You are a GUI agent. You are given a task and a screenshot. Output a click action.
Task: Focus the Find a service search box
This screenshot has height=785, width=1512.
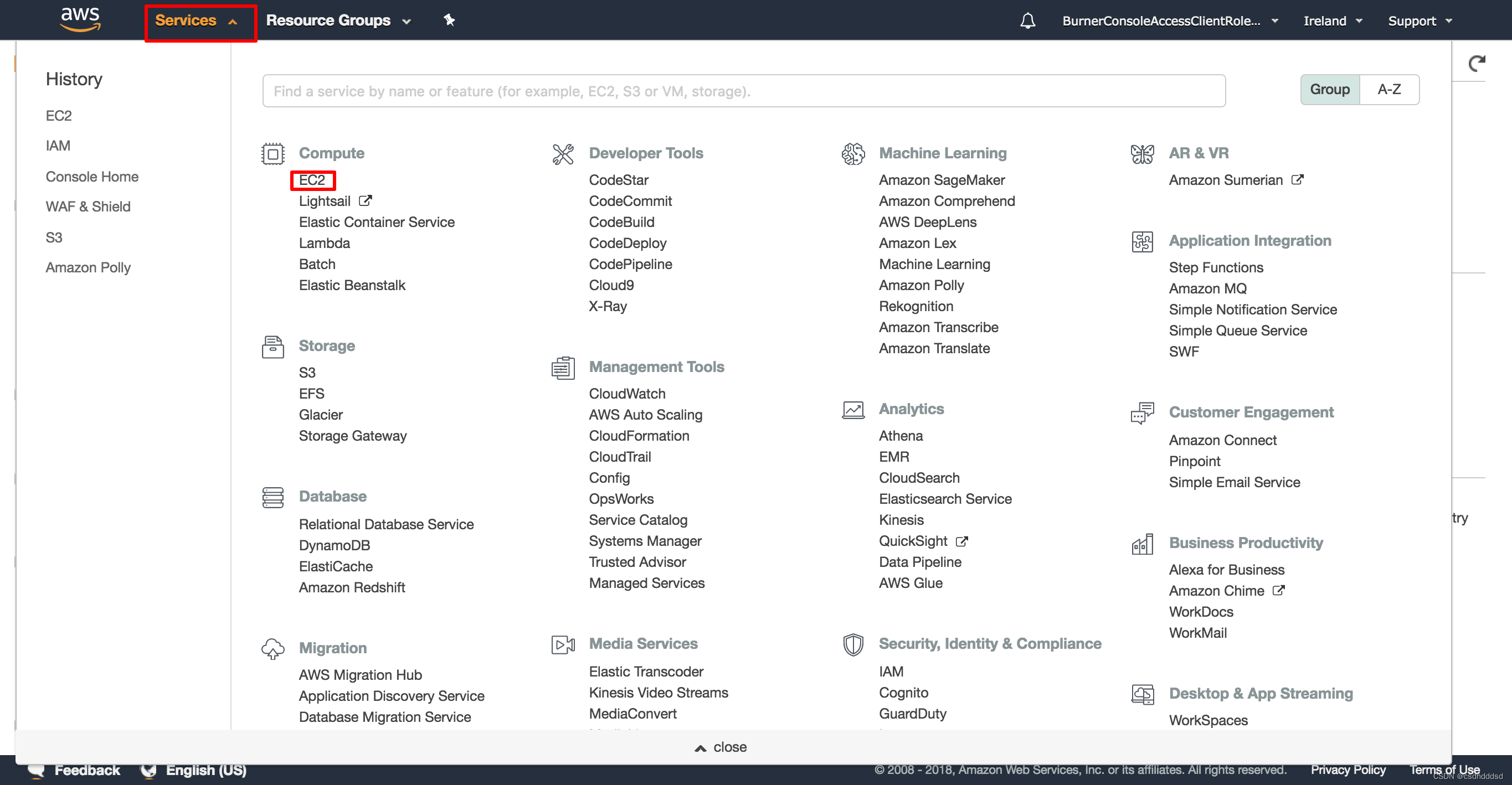coord(744,90)
